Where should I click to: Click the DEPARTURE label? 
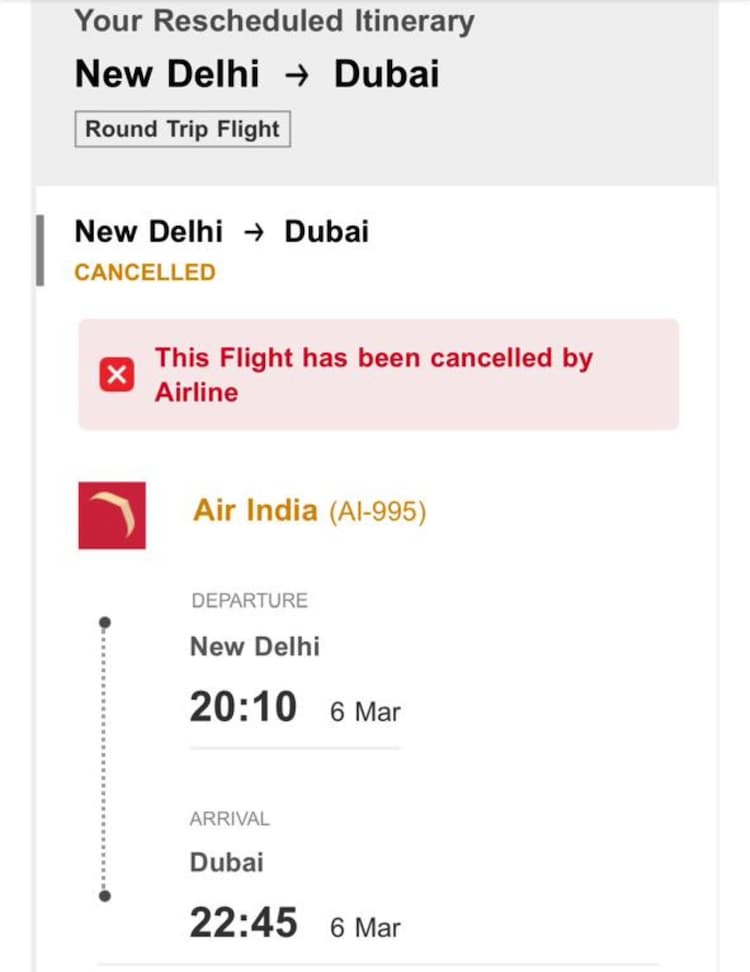[x=249, y=601]
